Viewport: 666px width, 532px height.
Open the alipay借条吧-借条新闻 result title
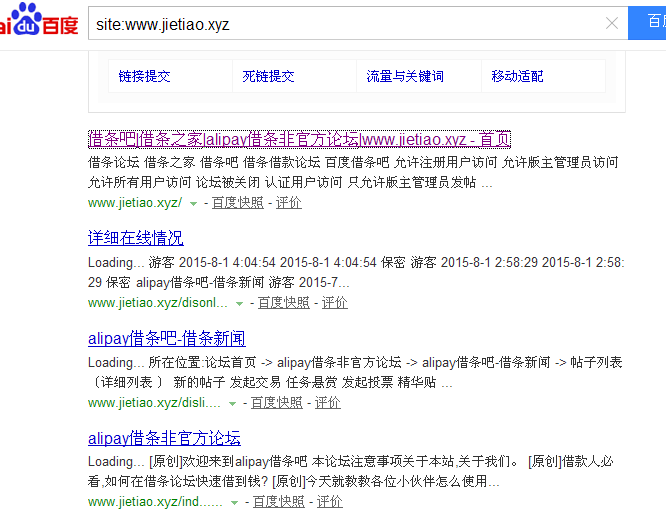tap(167, 338)
